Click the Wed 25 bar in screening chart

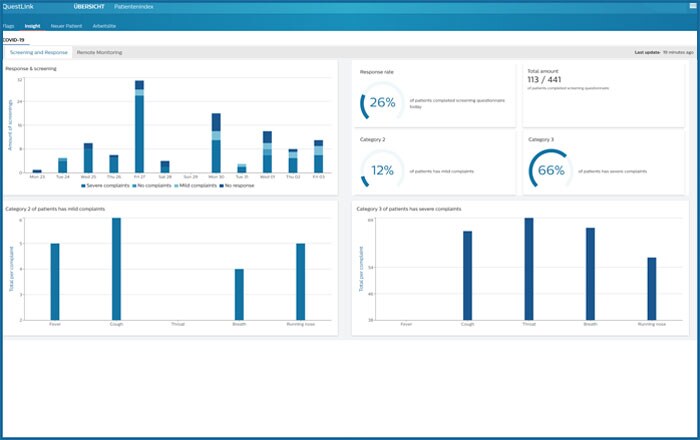click(x=88, y=158)
